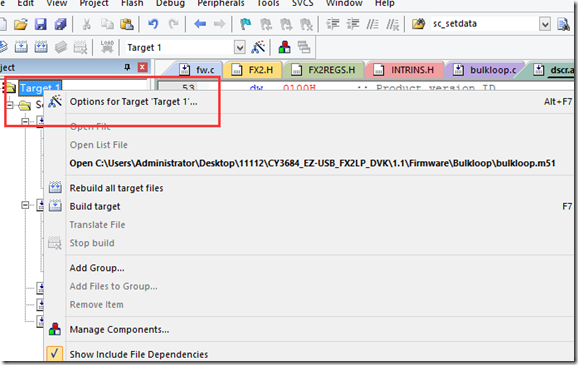Navigate forwards with the right arrow
This screenshot has width=578, height=365.
point(219,24)
